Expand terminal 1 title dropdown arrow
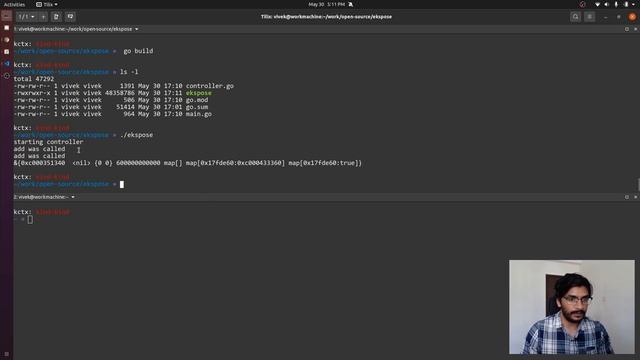This screenshot has width=640, height=360. (x=136, y=29)
